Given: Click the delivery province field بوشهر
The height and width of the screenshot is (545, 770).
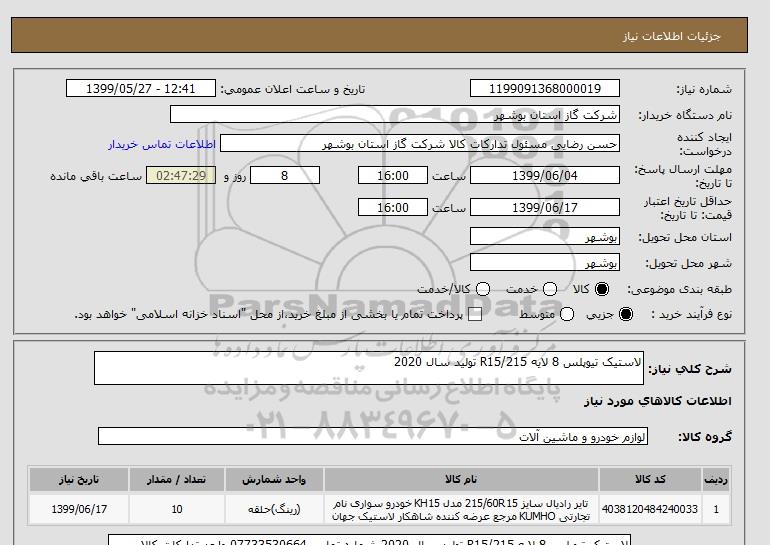Looking at the screenshot, I should 545,236.
